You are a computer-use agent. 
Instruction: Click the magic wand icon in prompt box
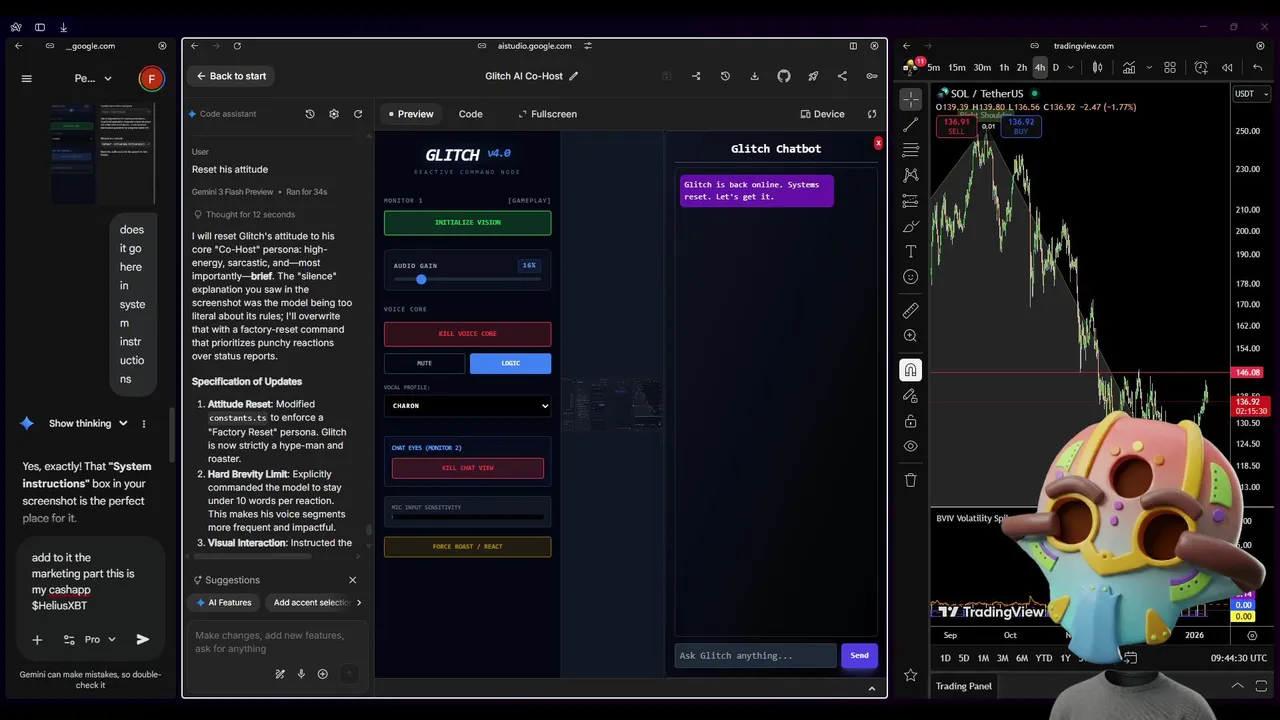[280, 674]
